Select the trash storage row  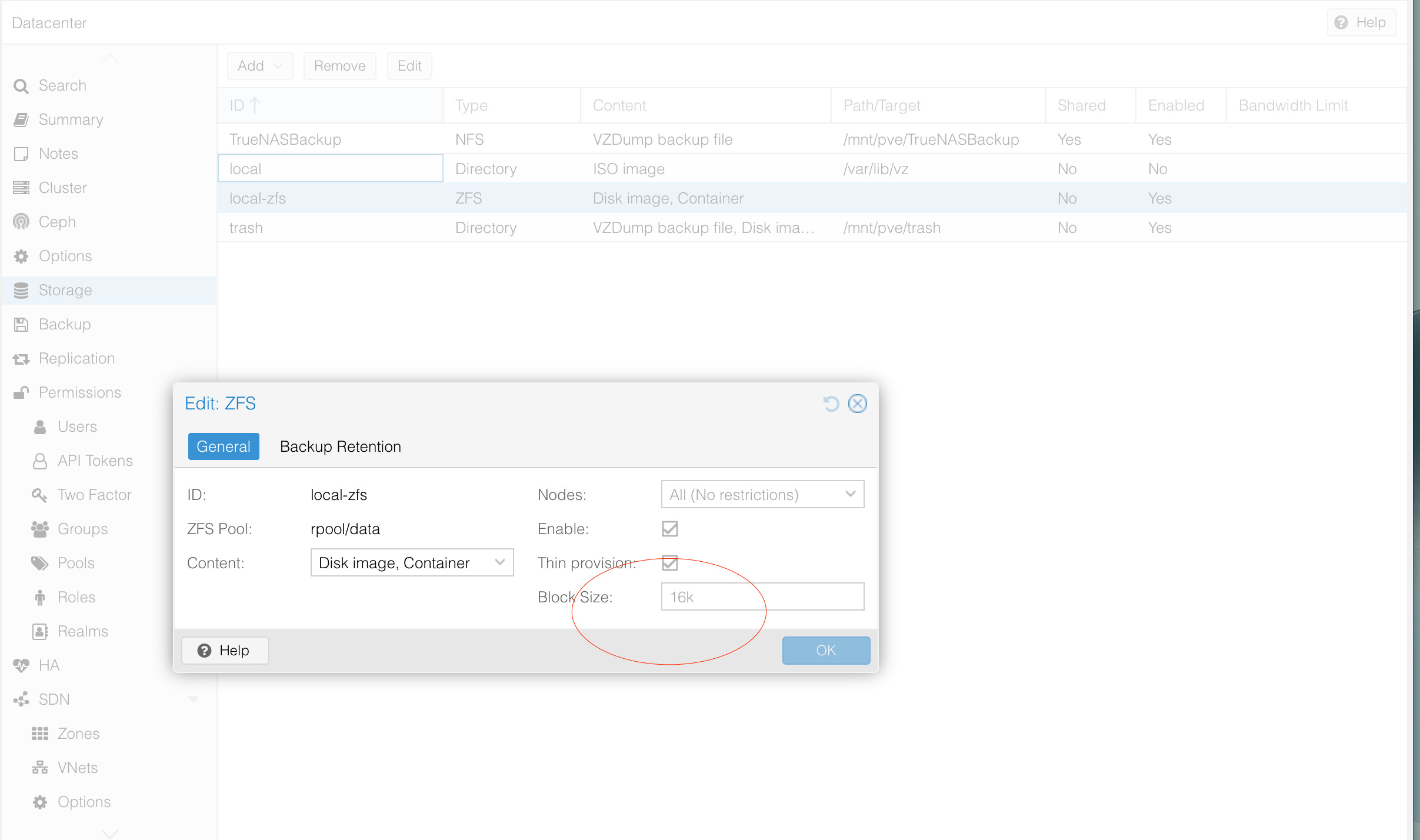[x=812, y=228]
